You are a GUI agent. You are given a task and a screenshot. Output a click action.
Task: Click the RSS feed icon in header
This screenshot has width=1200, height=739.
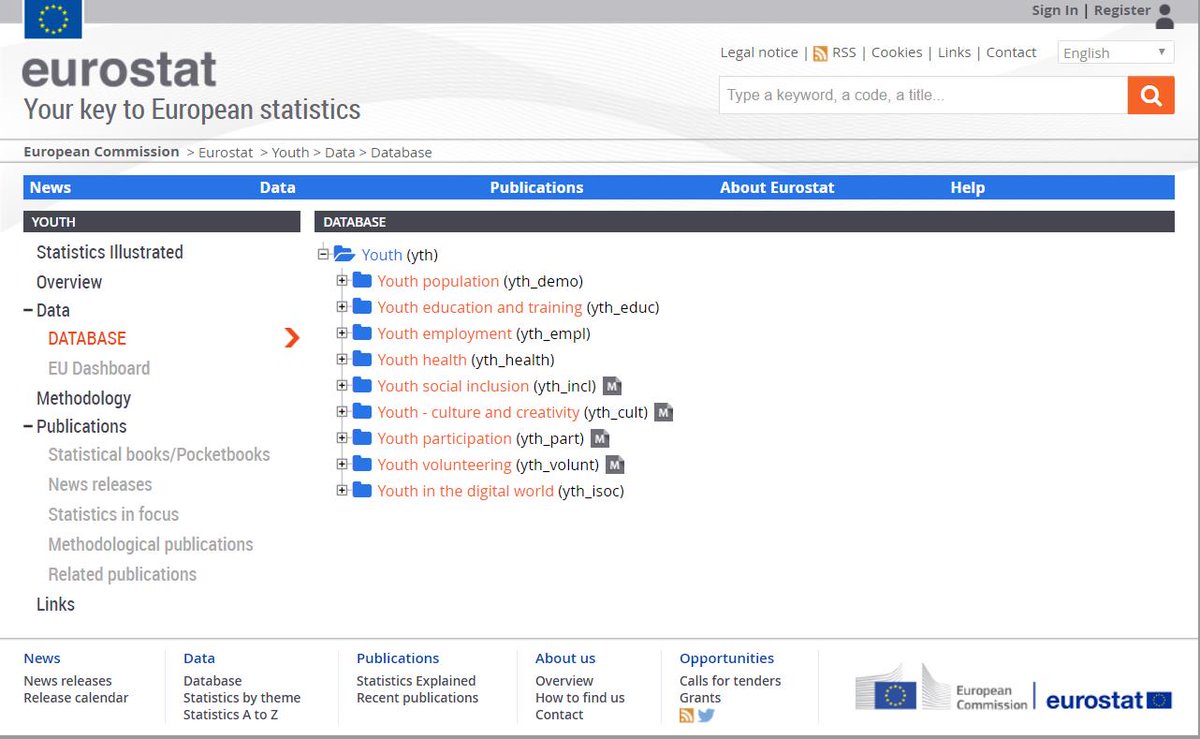click(x=820, y=53)
